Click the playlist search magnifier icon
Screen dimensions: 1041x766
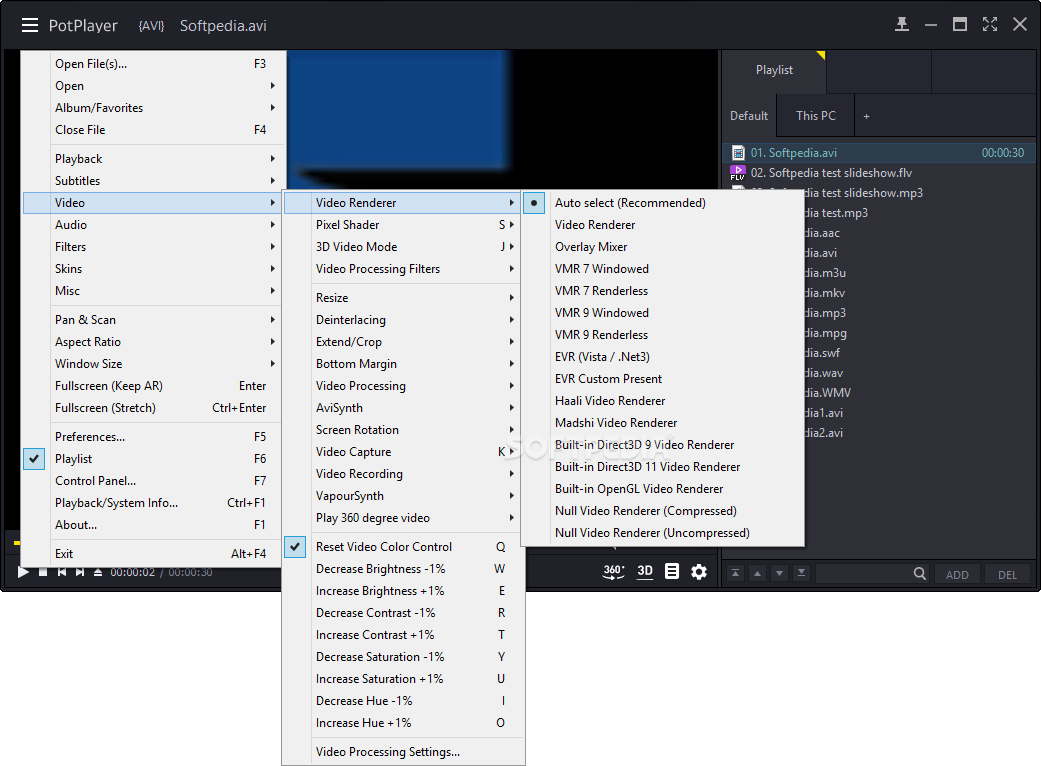click(x=920, y=574)
